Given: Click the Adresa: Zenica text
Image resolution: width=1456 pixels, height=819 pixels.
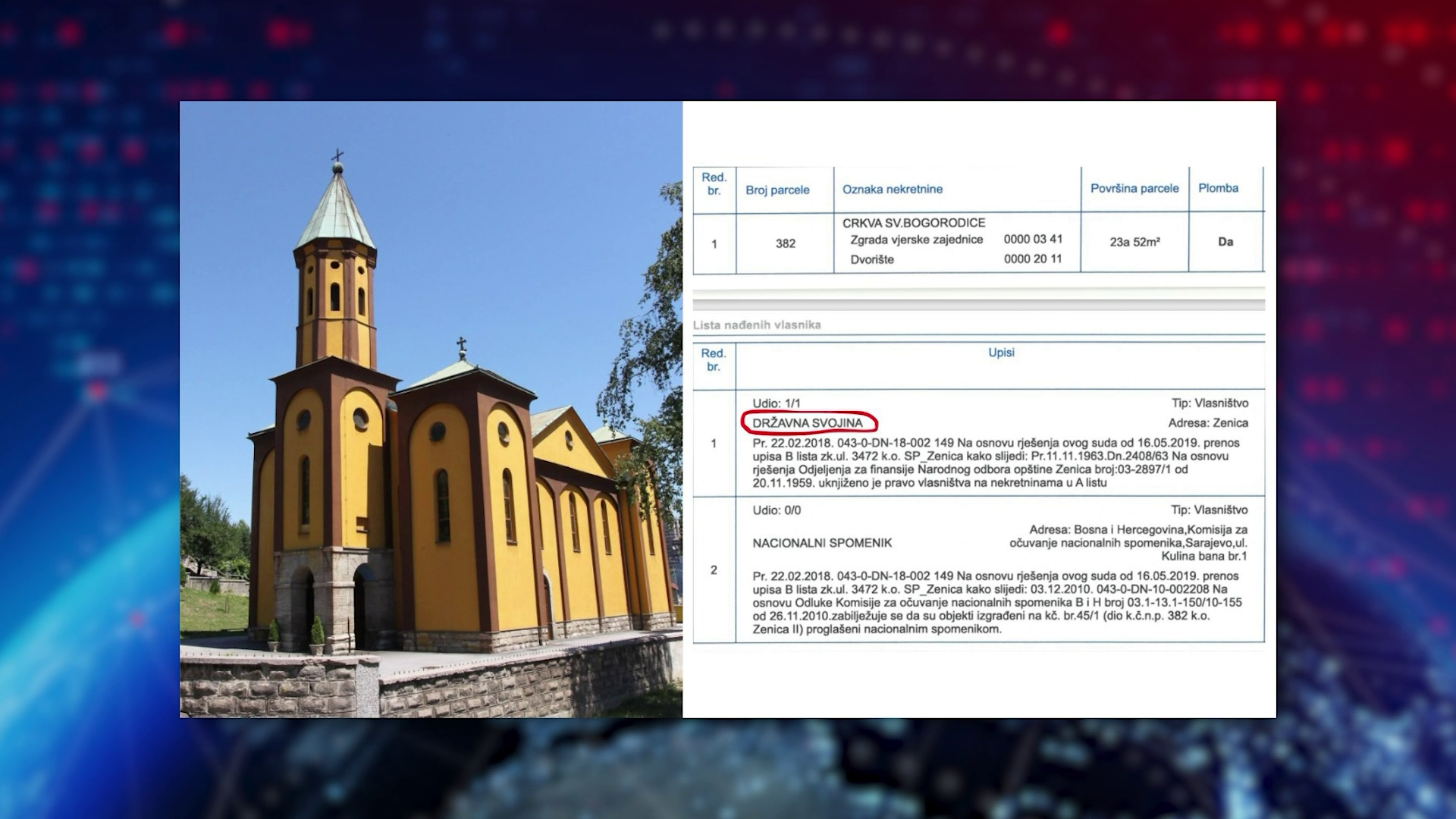Looking at the screenshot, I should click(x=1207, y=423).
